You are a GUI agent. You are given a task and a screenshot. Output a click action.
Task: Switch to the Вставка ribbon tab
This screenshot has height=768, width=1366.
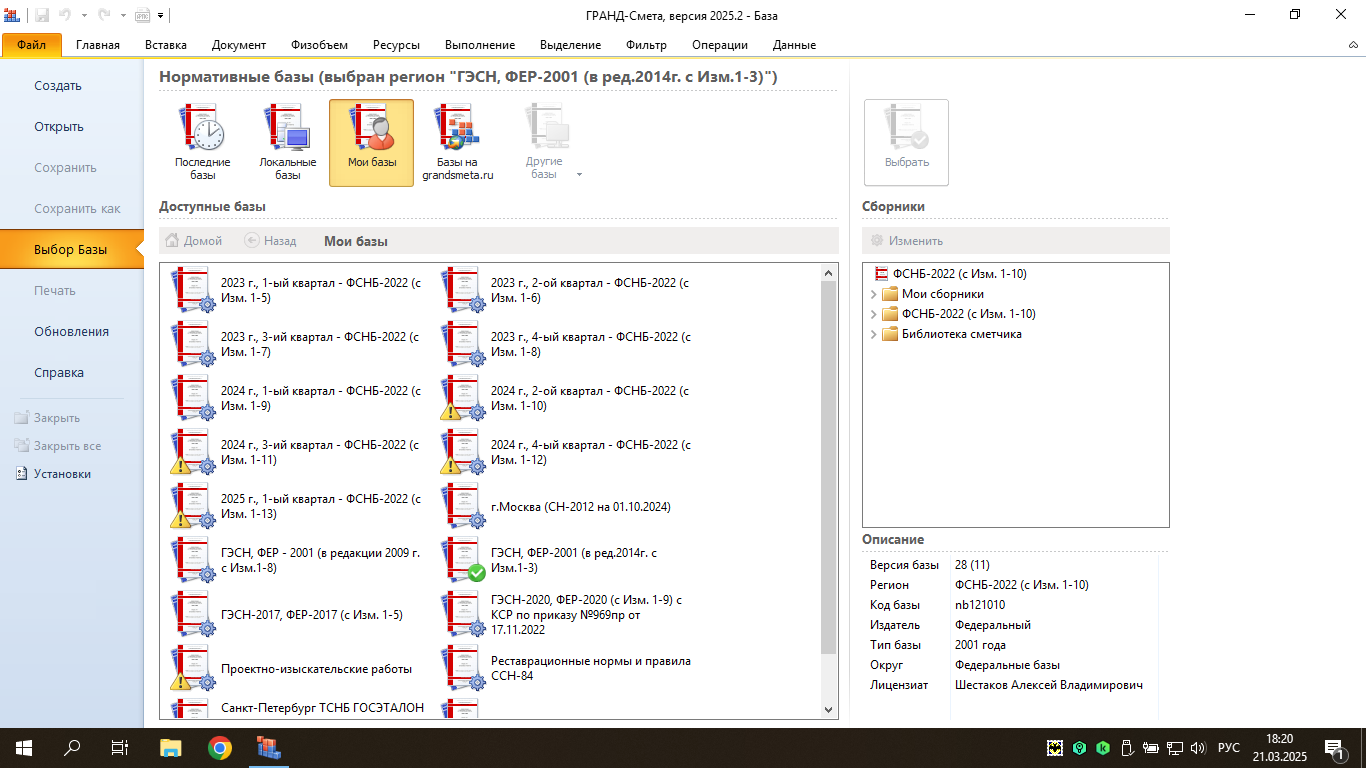(x=166, y=45)
